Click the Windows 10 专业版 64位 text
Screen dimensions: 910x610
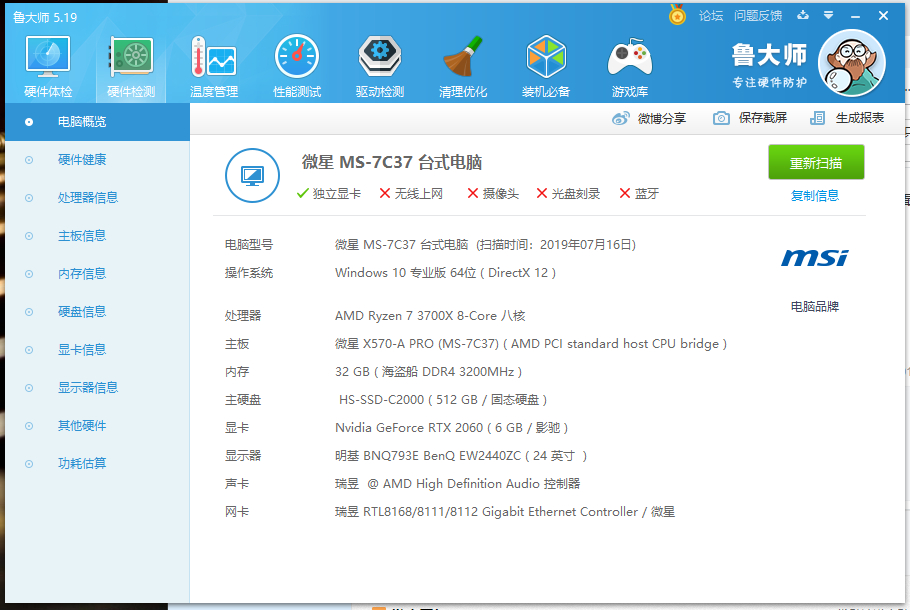pyautogui.click(x=446, y=273)
